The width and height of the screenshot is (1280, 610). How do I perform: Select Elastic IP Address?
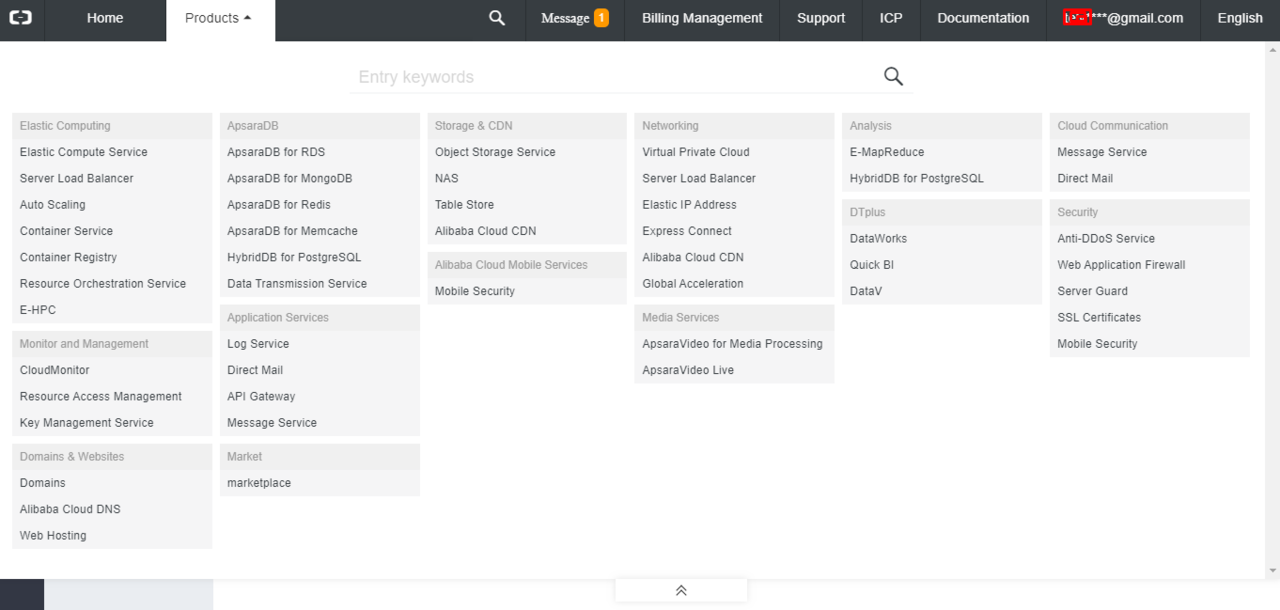coord(690,204)
